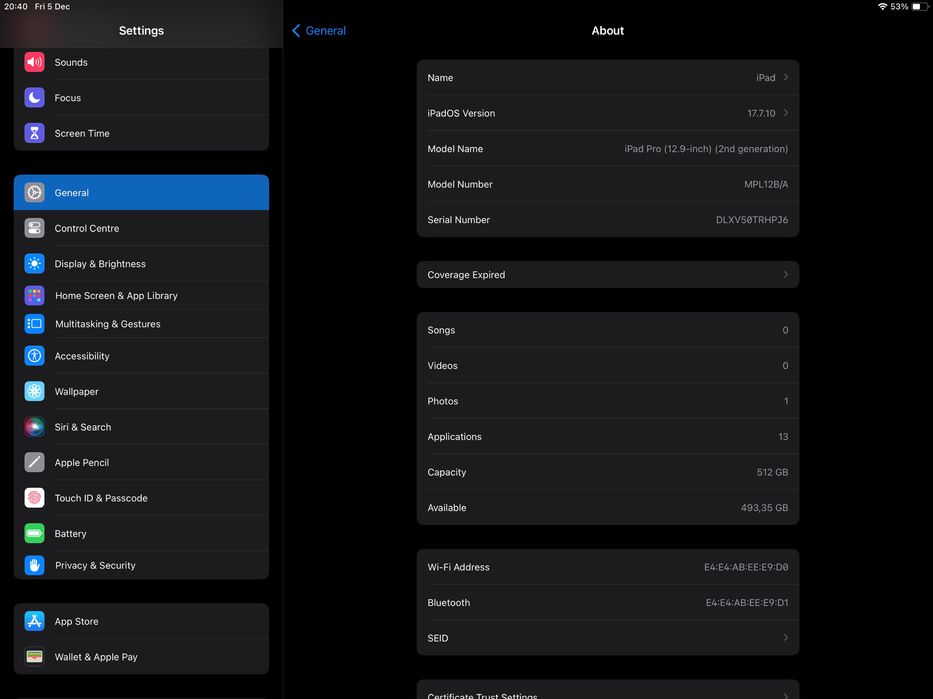This screenshot has height=699, width=933.
Task: Tap the Songs row label
Action: tap(441, 330)
